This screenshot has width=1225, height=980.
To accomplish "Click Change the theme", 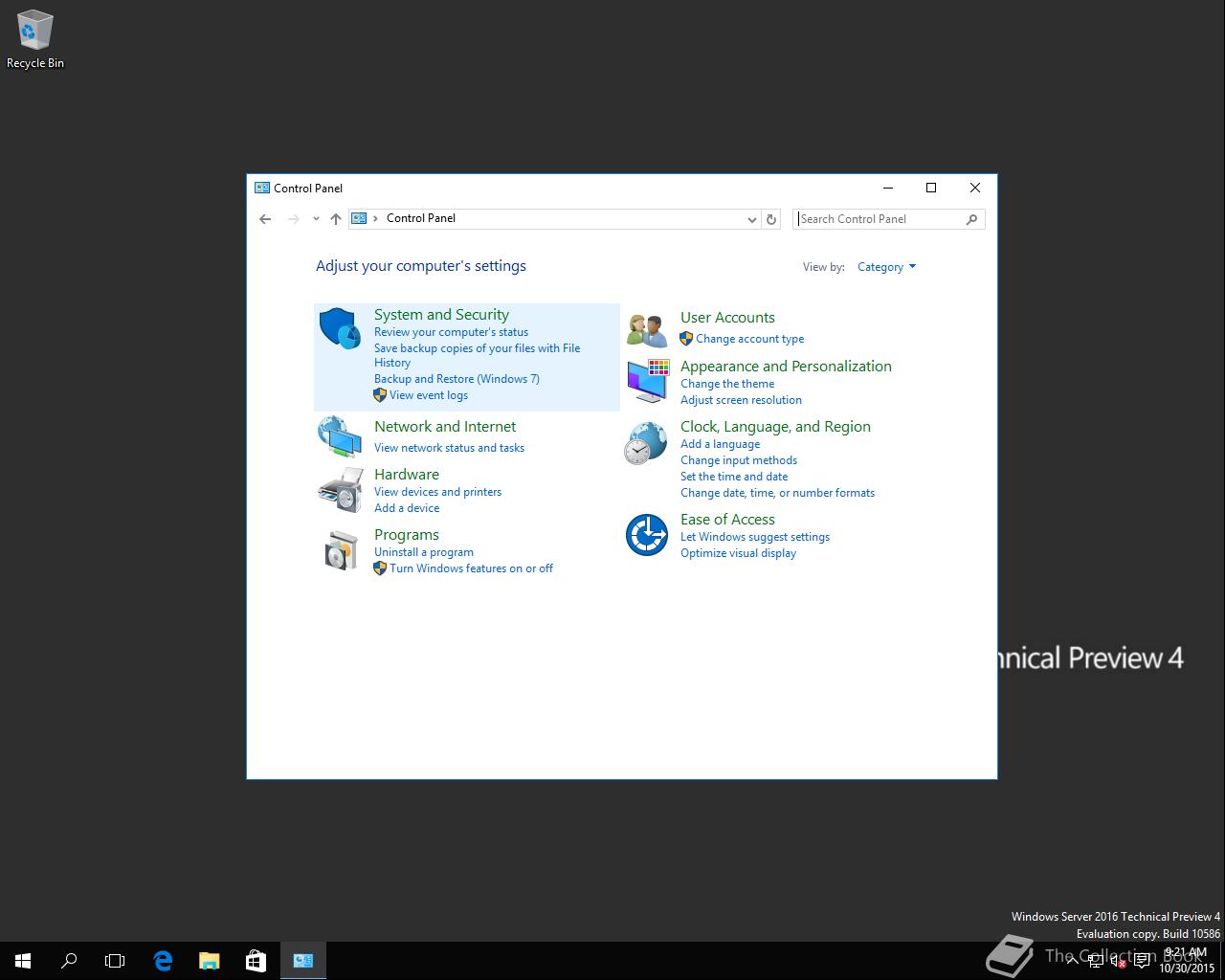I will pyautogui.click(x=727, y=384).
